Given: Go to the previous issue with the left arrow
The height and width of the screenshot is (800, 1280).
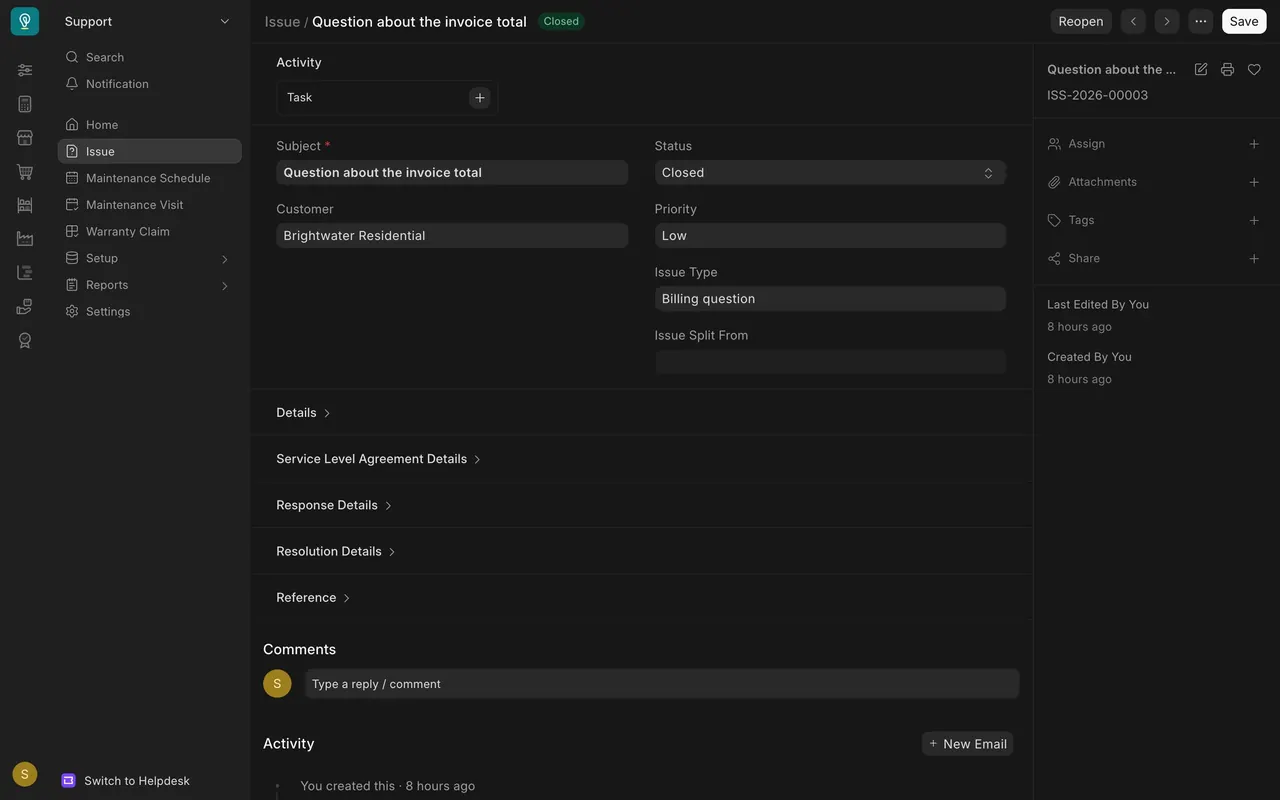Looking at the screenshot, I should point(1133,21).
